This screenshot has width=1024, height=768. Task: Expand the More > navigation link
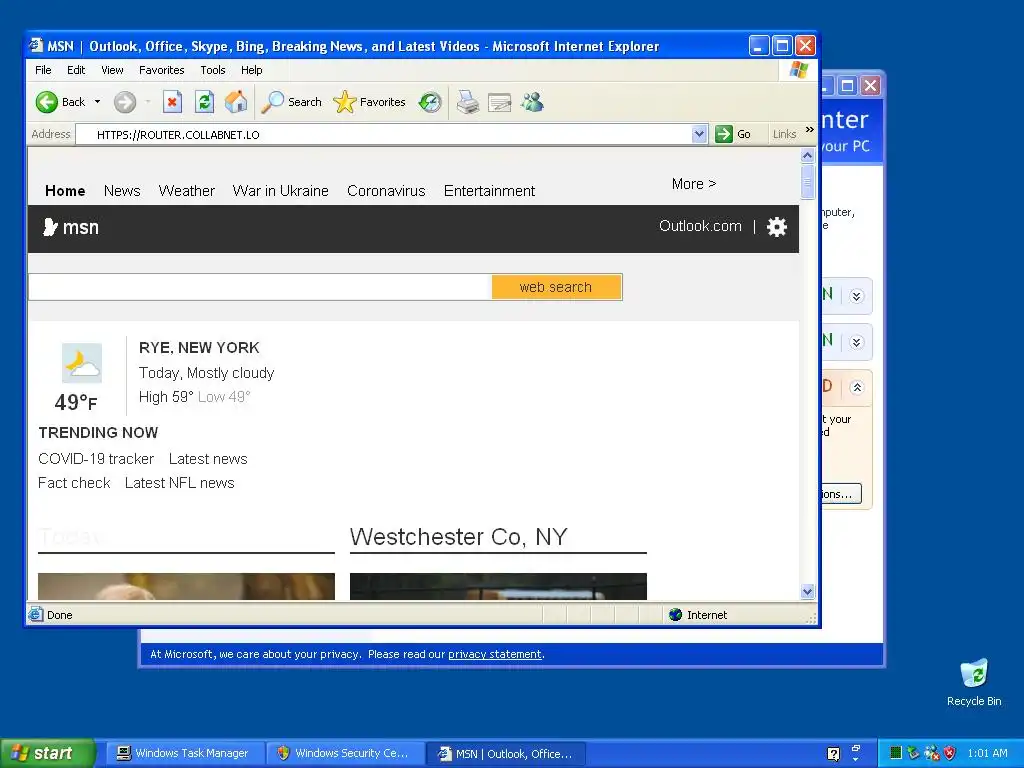[694, 184]
